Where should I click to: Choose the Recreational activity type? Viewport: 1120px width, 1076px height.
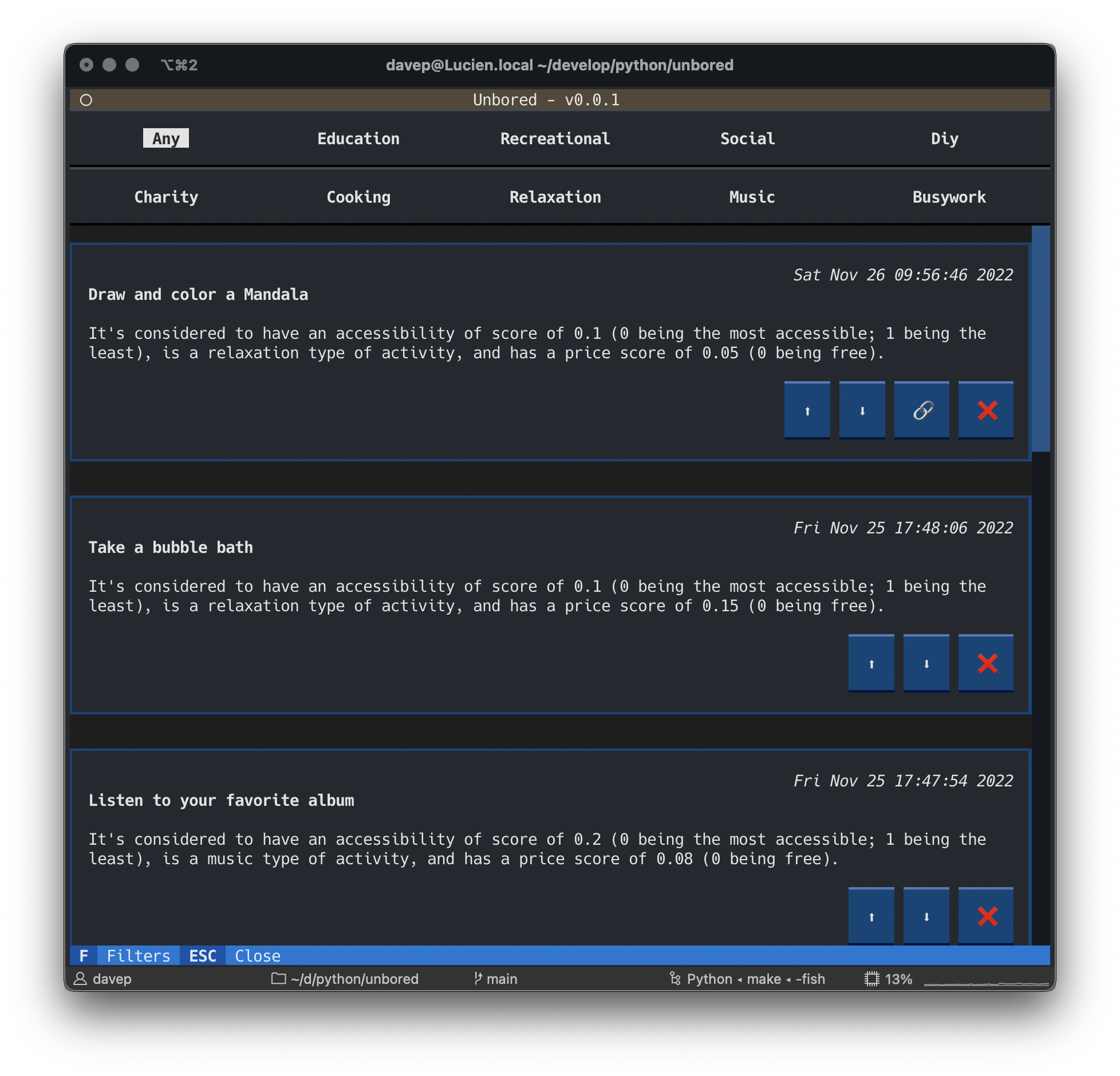pos(555,139)
